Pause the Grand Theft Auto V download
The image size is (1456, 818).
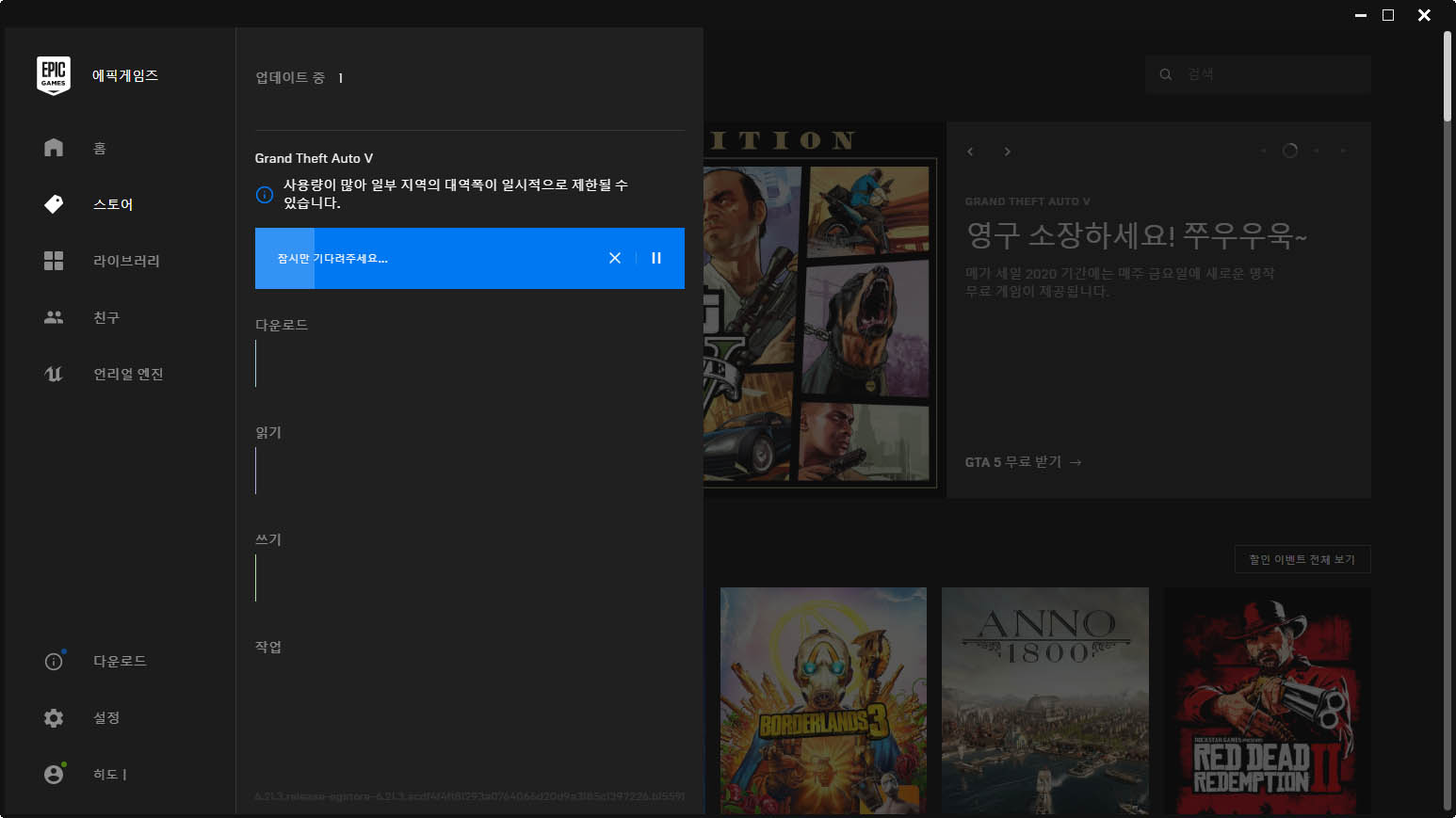click(656, 258)
